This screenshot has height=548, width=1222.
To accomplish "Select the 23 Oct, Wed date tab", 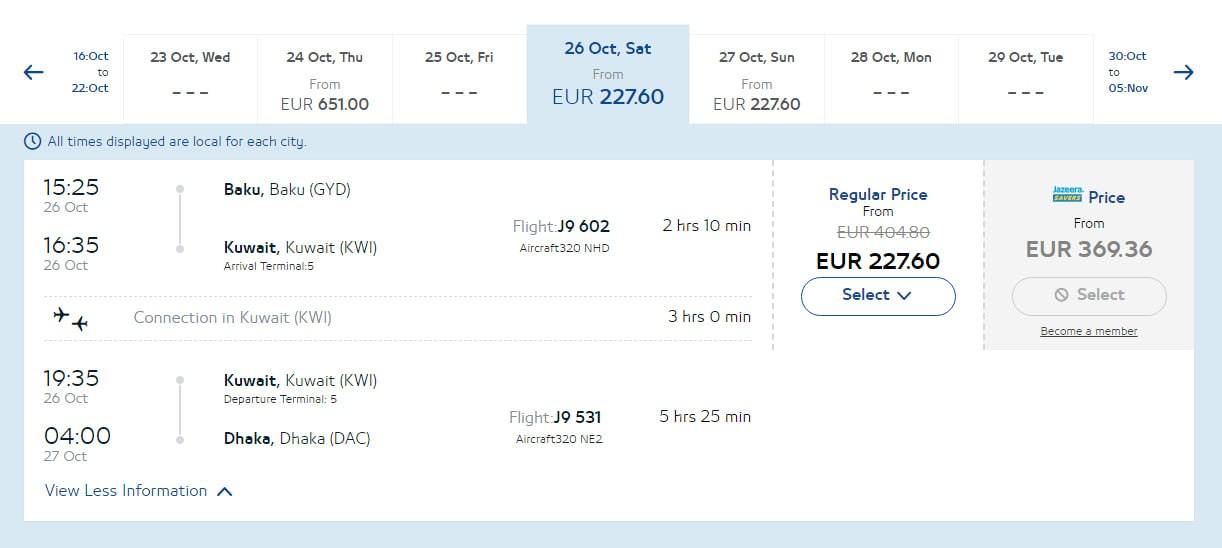I will coord(190,75).
